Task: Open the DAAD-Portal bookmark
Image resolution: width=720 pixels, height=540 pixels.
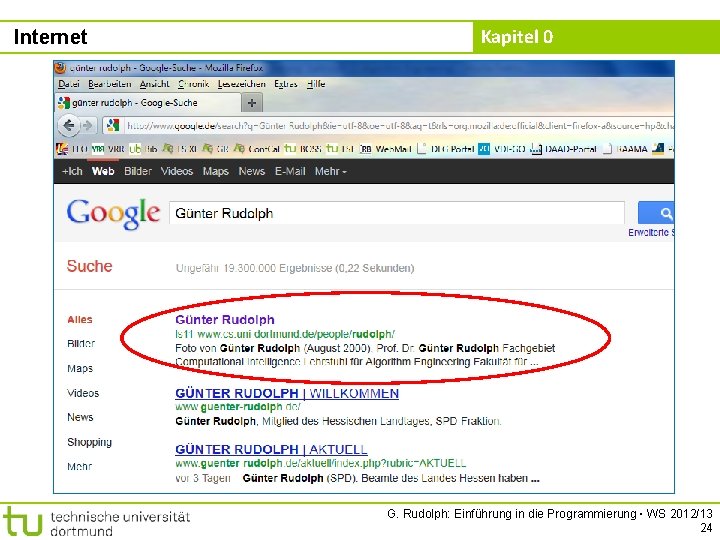Action: click(563, 149)
